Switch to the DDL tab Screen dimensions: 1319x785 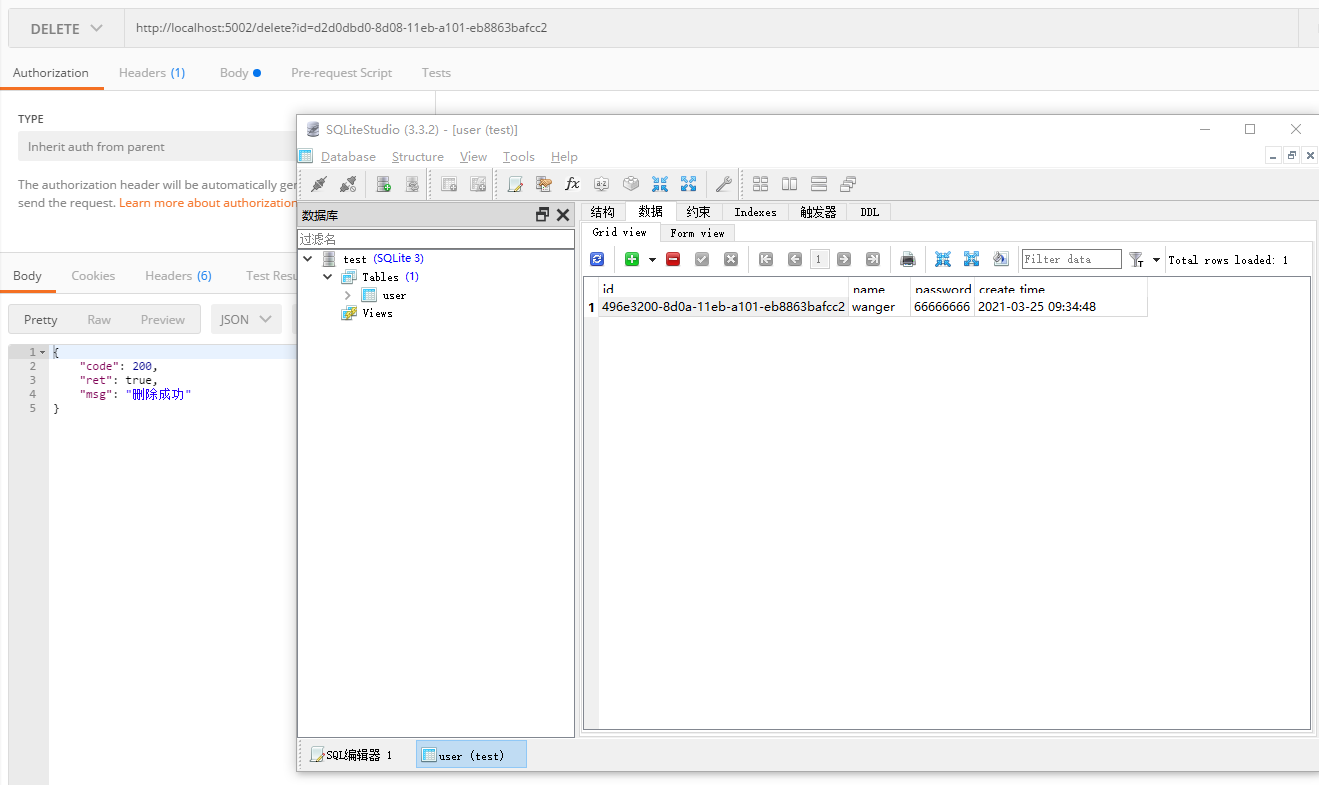click(x=869, y=212)
